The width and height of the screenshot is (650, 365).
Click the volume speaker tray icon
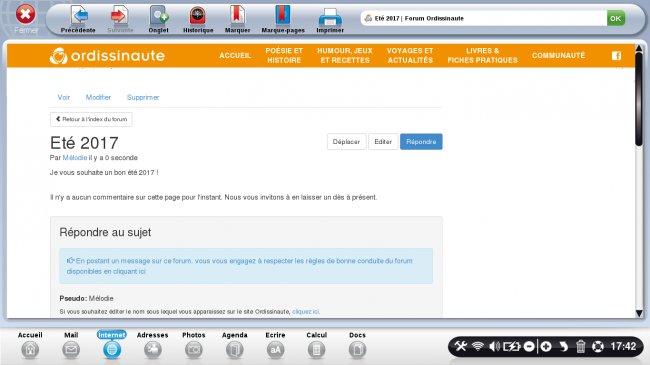click(494, 346)
